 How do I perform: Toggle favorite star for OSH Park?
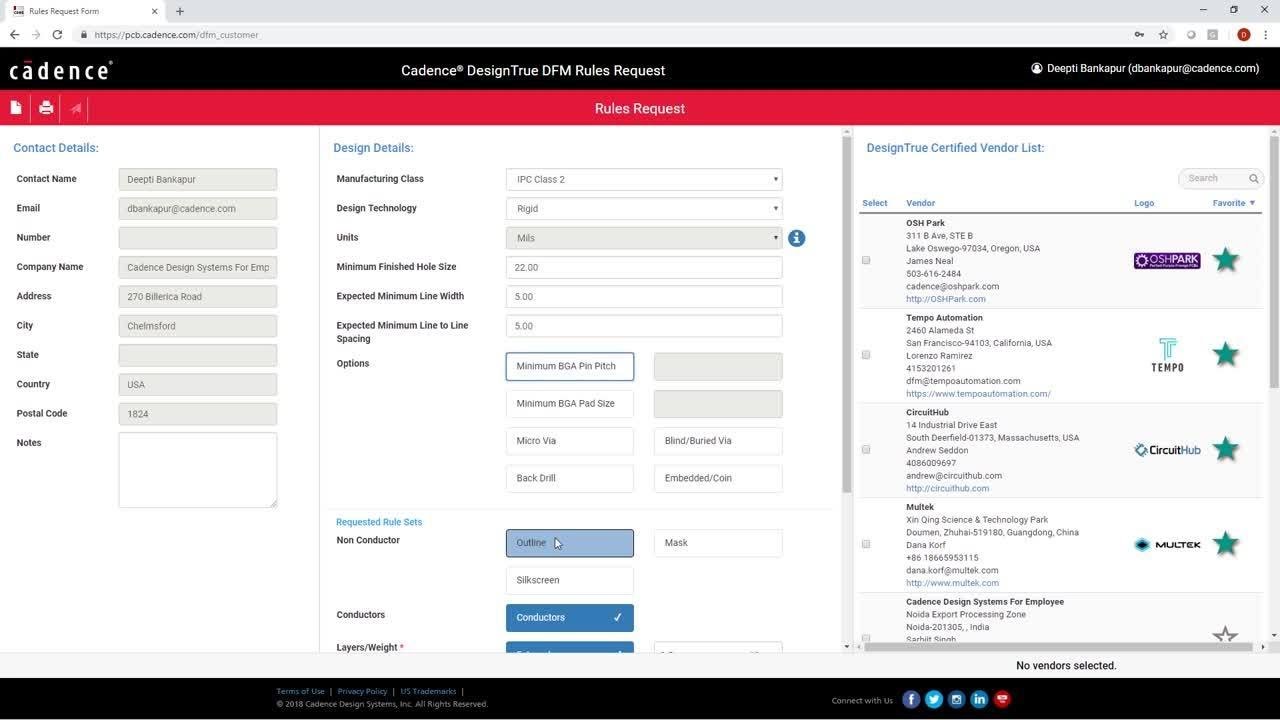(1225, 260)
